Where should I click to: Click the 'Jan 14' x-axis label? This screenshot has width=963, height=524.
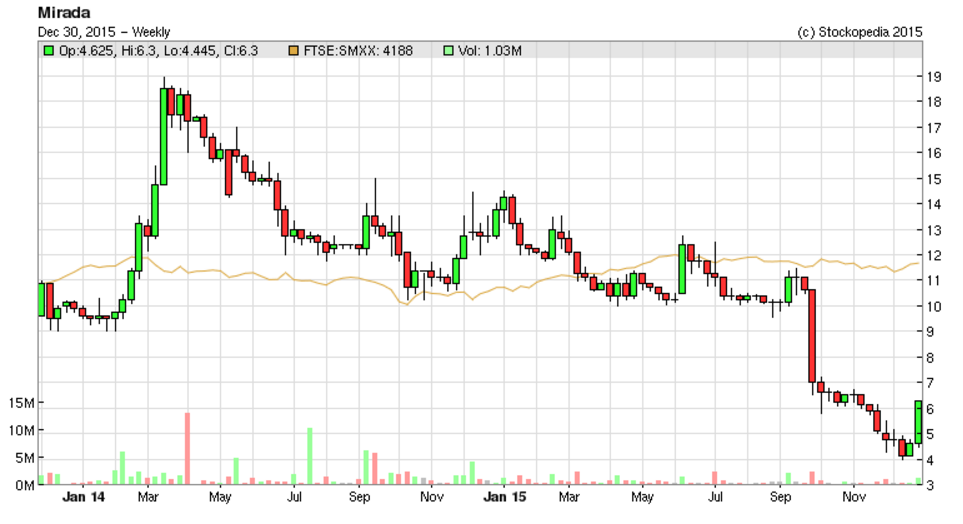(x=84, y=497)
